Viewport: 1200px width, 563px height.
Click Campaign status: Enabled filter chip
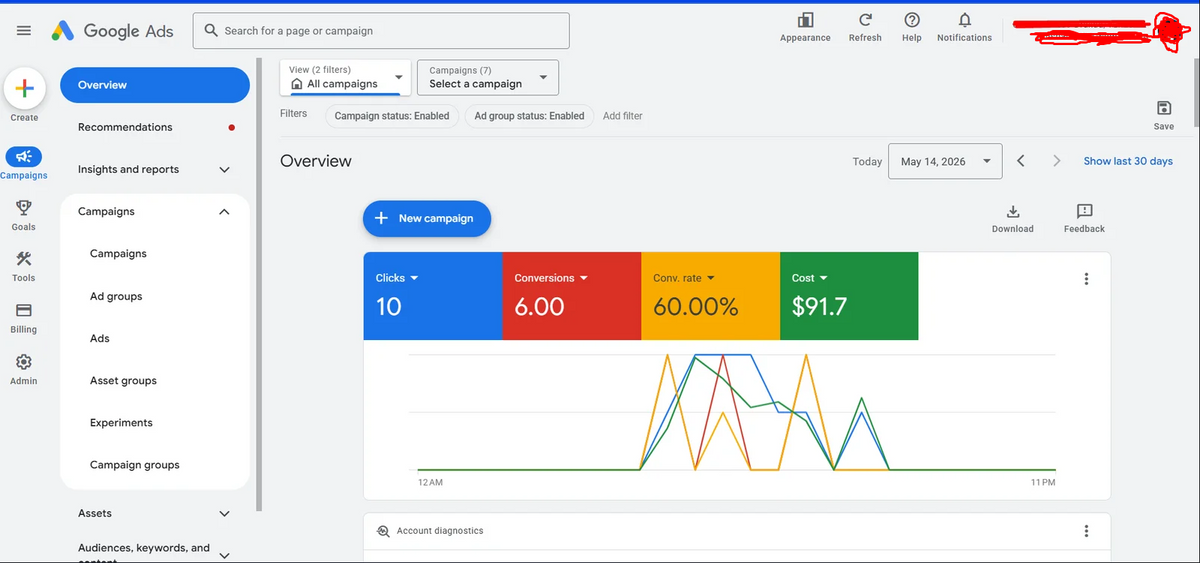tap(392, 116)
